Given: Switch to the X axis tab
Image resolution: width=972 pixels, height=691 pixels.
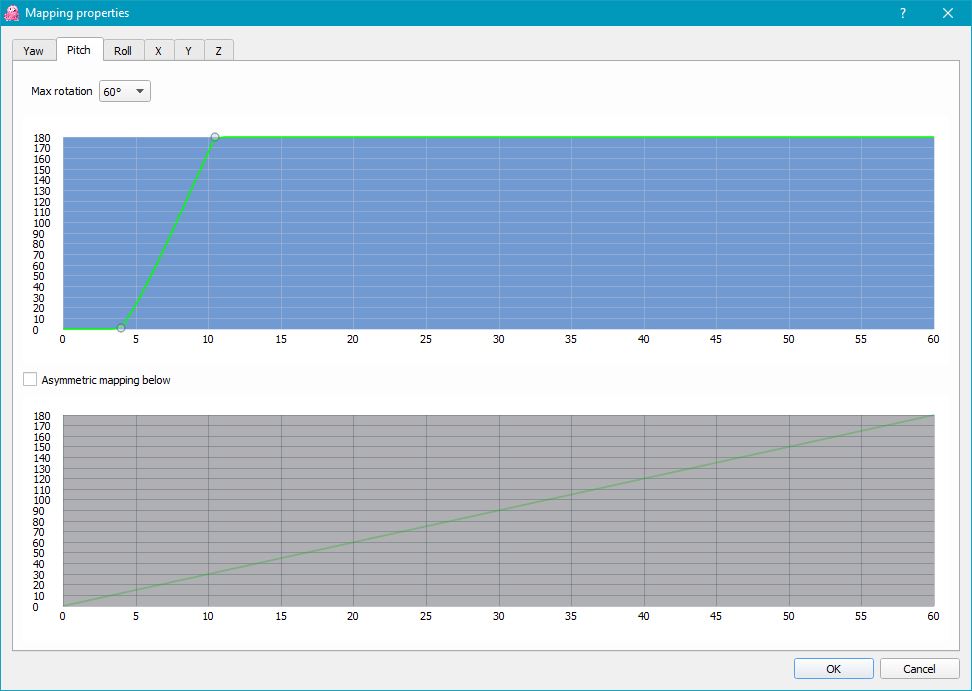Looking at the screenshot, I should pyautogui.click(x=158, y=51).
